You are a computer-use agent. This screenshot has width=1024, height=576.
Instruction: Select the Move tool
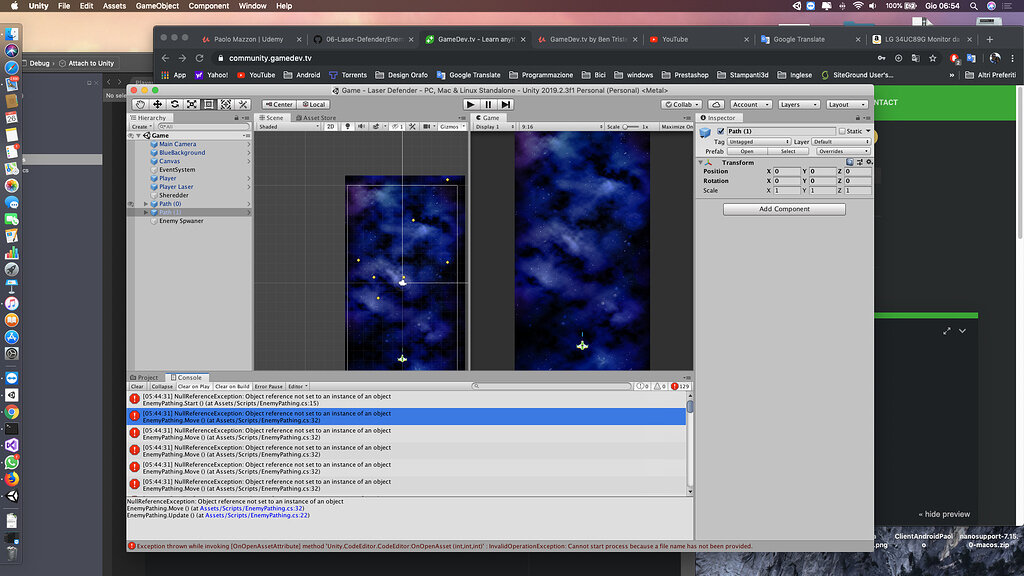click(158, 104)
